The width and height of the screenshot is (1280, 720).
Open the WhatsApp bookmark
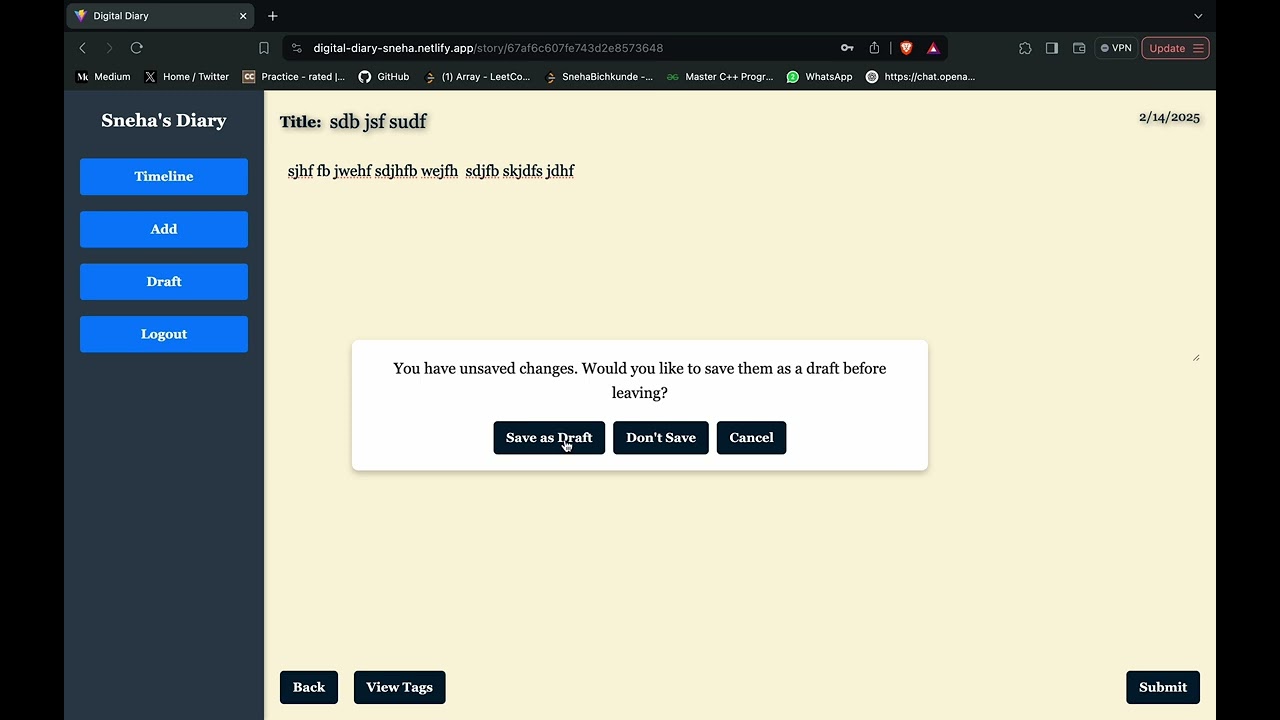pyautogui.click(x=820, y=77)
